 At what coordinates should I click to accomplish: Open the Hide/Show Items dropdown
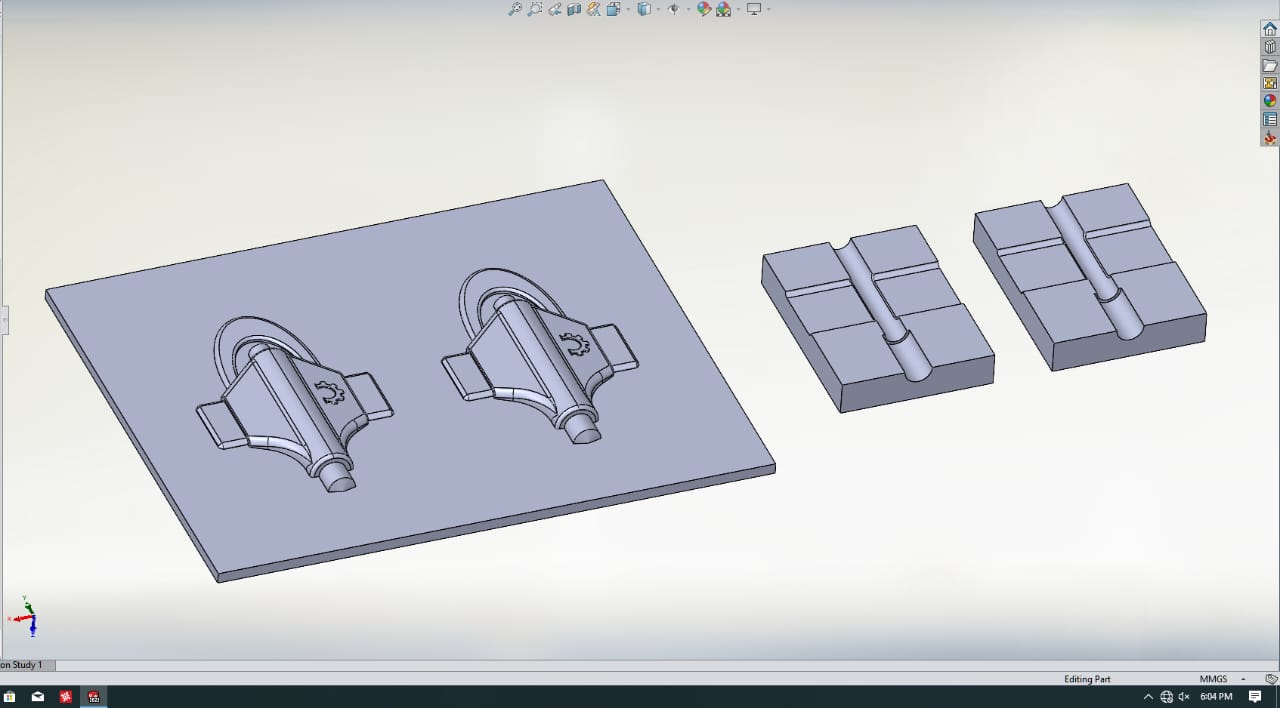point(688,10)
